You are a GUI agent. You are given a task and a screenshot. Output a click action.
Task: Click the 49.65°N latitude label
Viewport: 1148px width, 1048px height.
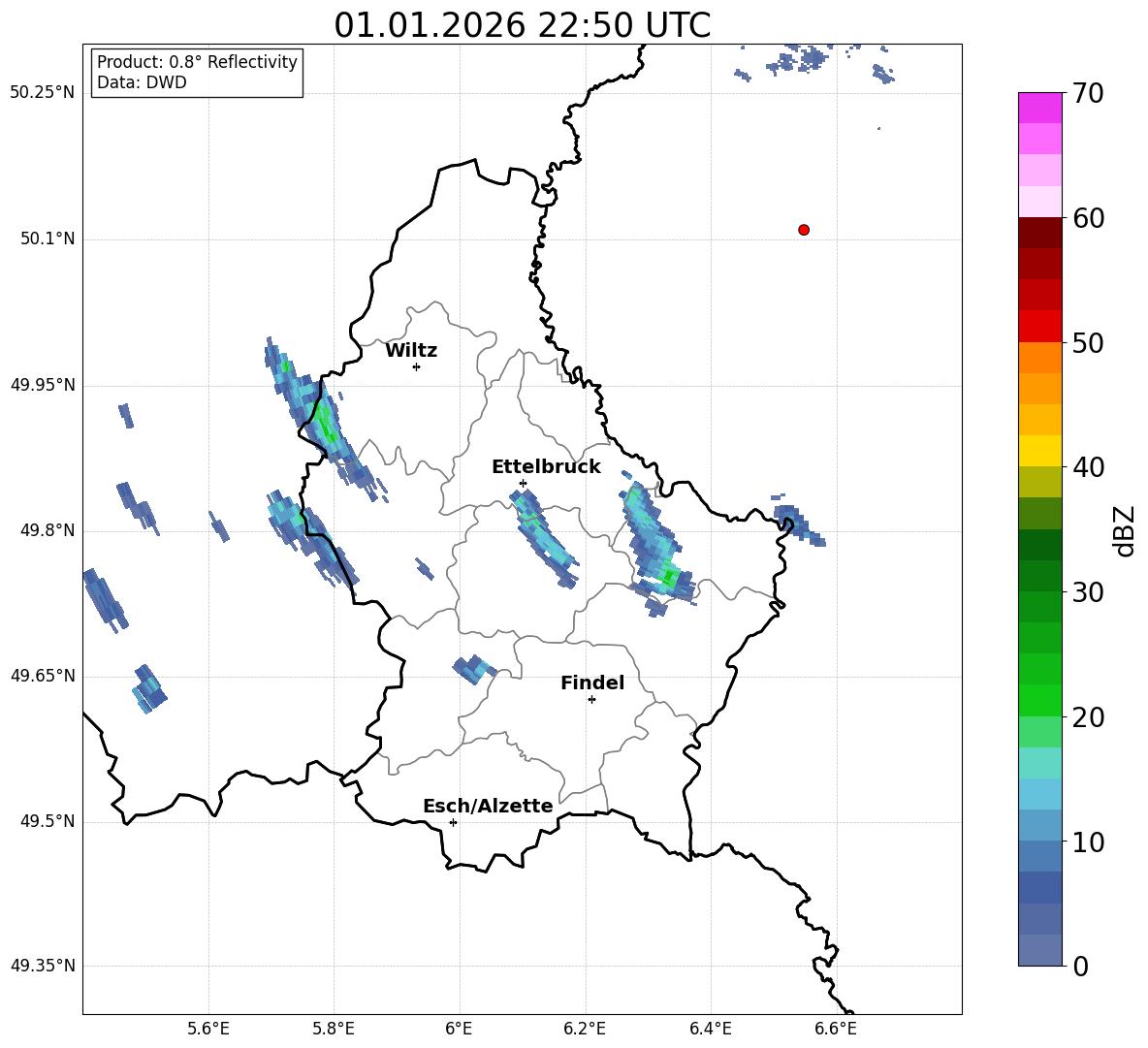43,675
